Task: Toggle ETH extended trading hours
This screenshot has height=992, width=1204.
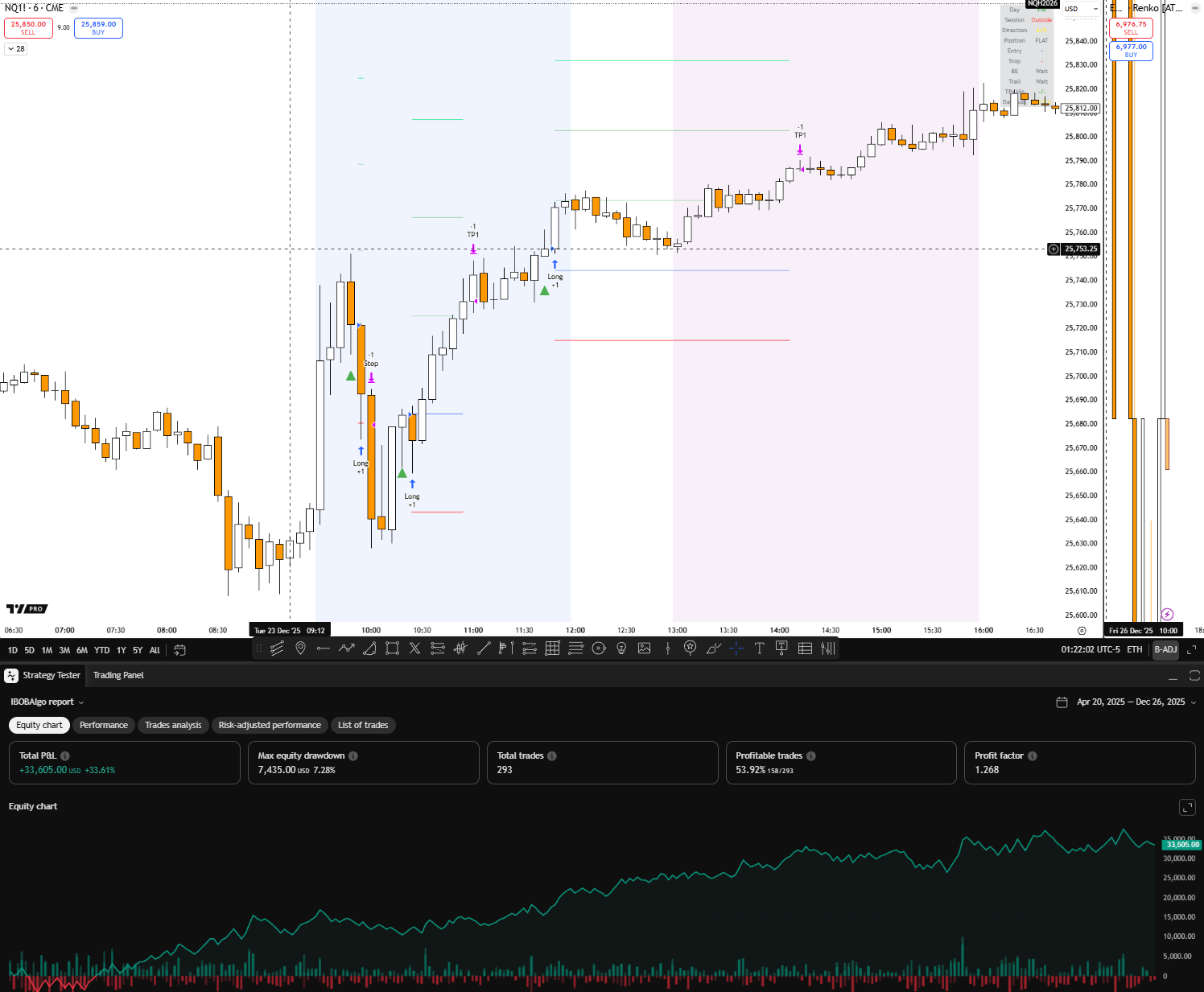Action: [x=1134, y=649]
